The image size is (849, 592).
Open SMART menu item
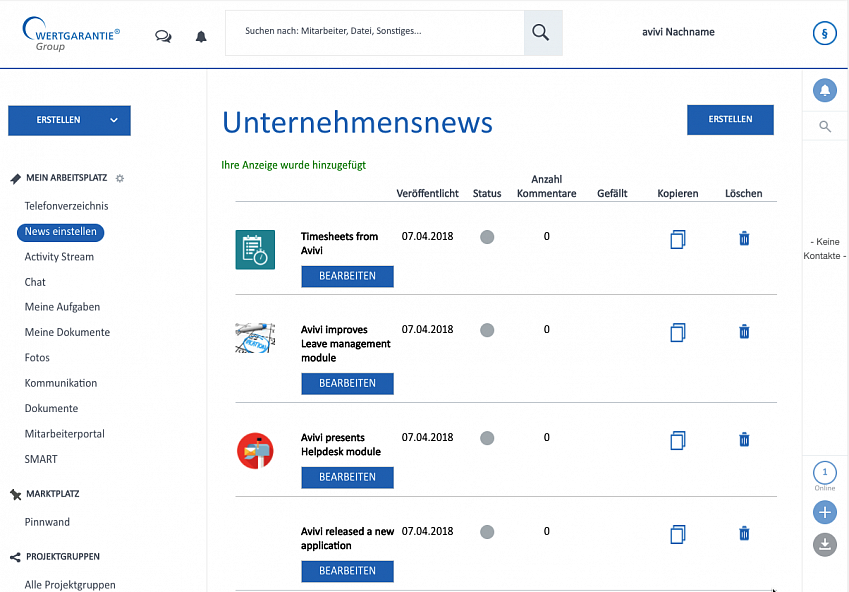[41, 459]
